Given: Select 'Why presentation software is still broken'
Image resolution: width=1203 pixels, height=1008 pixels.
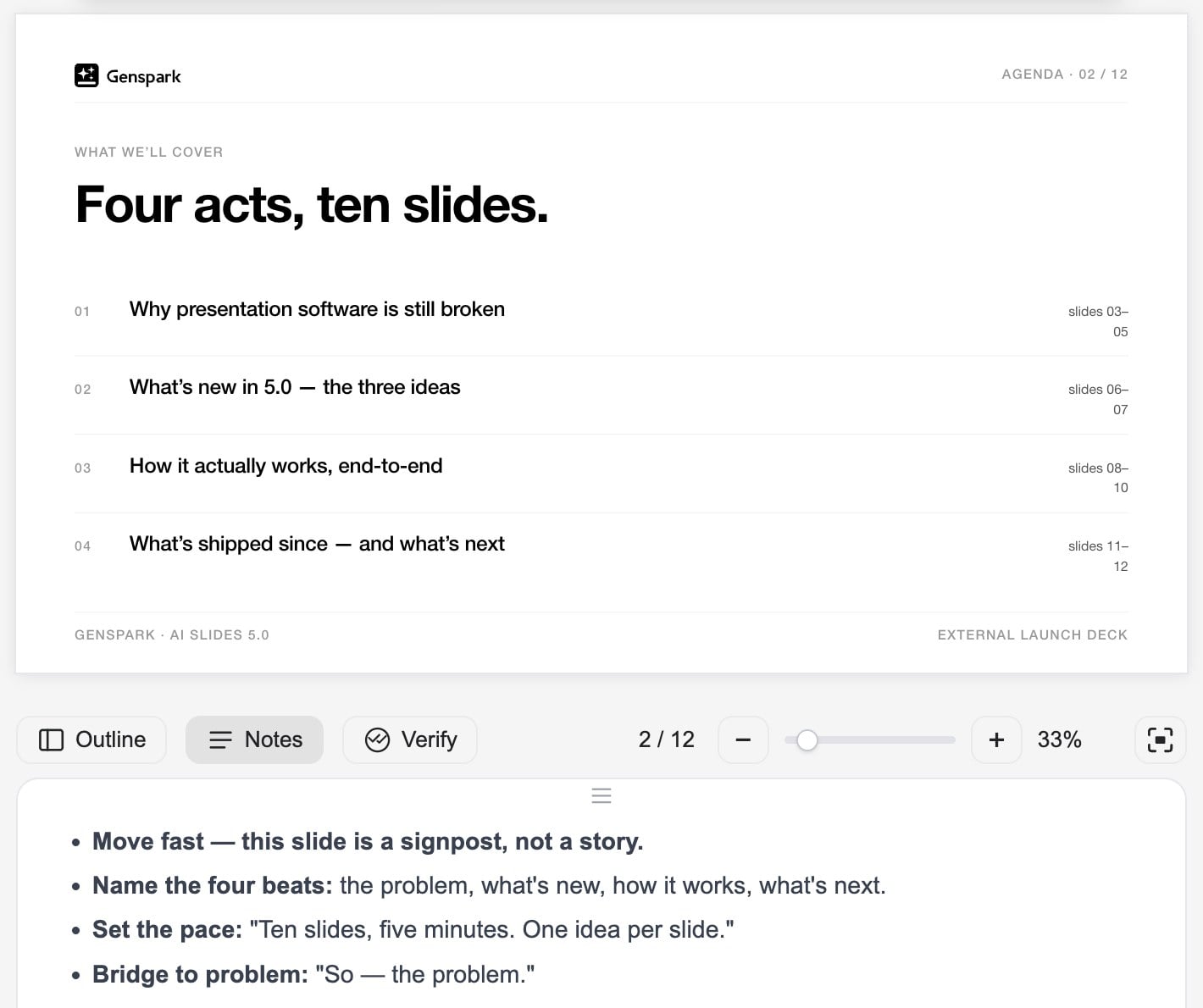Looking at the screenshot, I should point(317,309).
